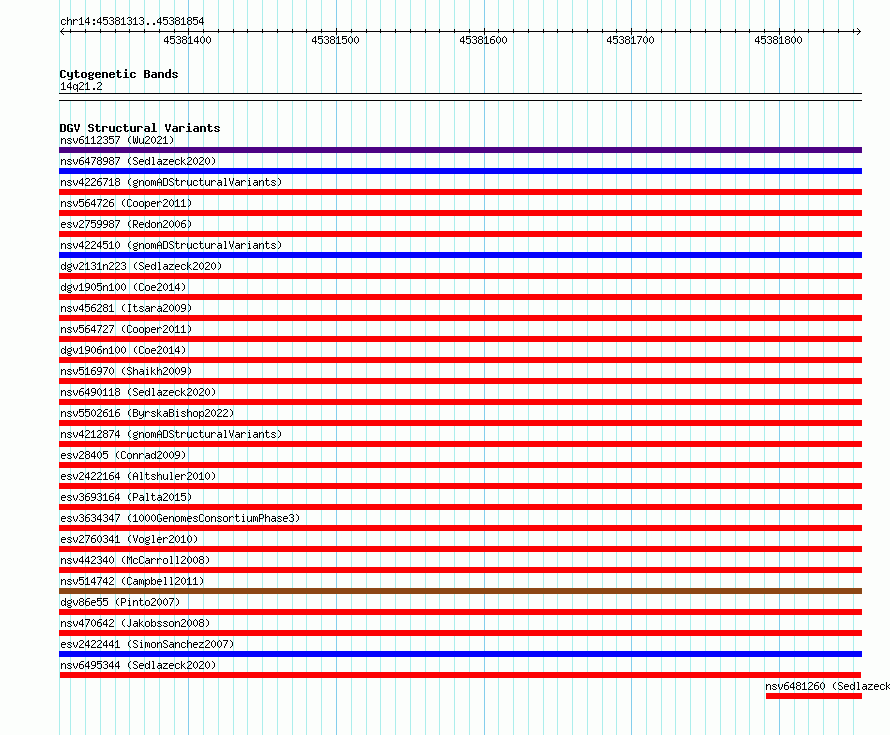The image size is (890, 735).
Task: Select dgv86e55 (Pinto2007) label
Action: tap(120, 602)
